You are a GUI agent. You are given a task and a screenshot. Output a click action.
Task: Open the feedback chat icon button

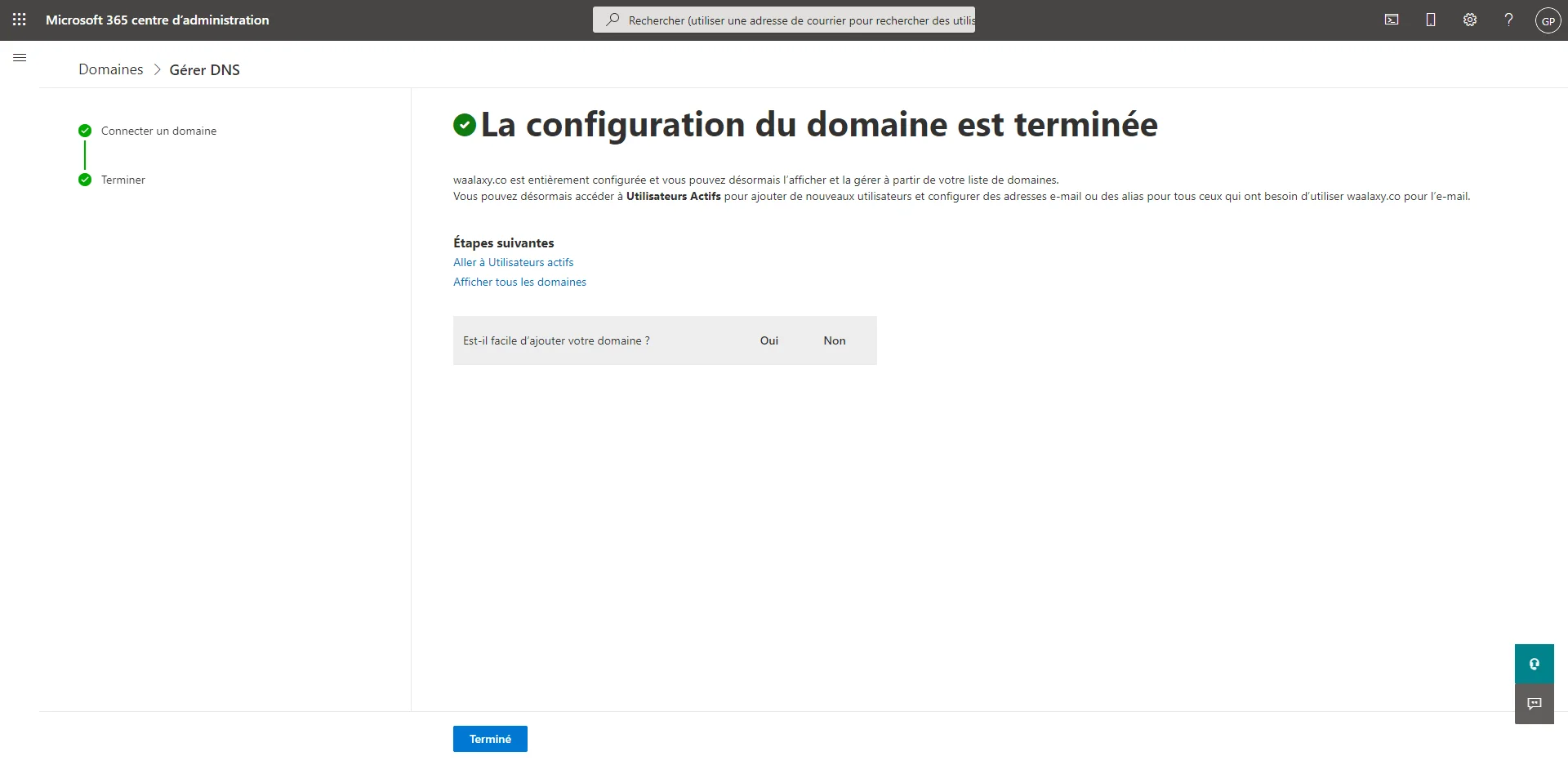click(1535, 704)
